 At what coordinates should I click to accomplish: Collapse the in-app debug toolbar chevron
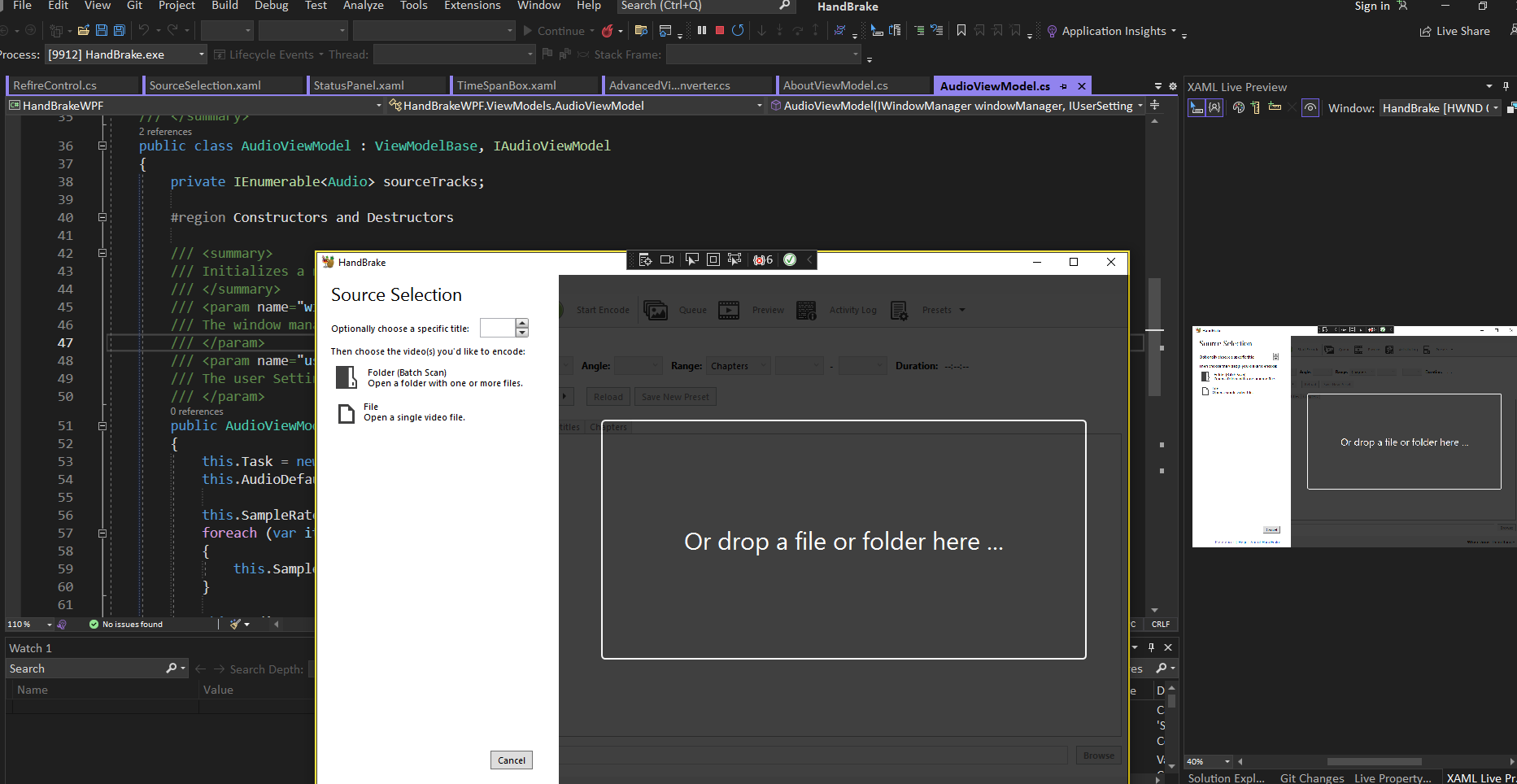click(x=809, y=259)
